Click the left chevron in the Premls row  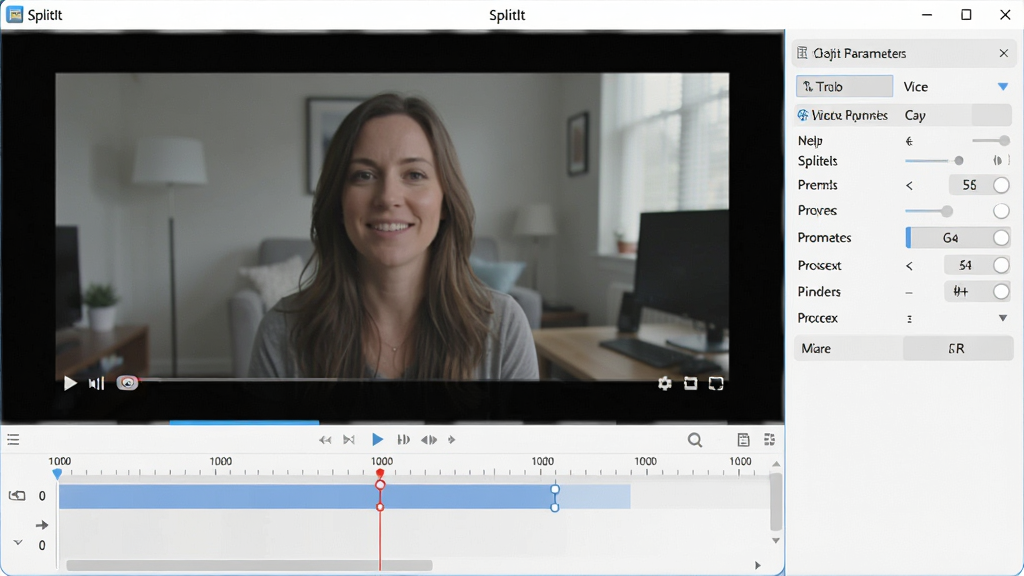[x=909, y=185]
